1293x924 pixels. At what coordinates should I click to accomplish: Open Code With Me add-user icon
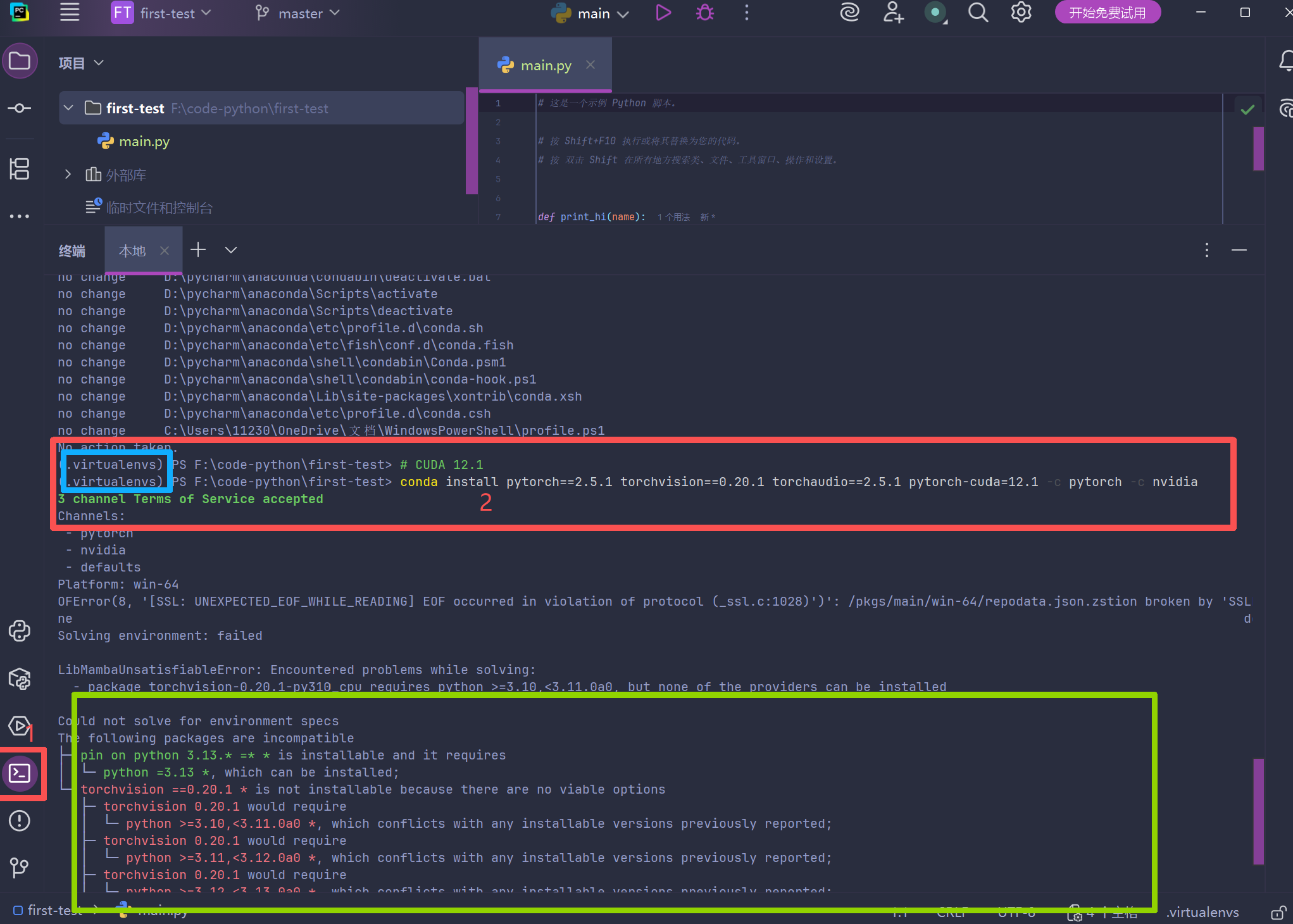click(x=893, y=13)
